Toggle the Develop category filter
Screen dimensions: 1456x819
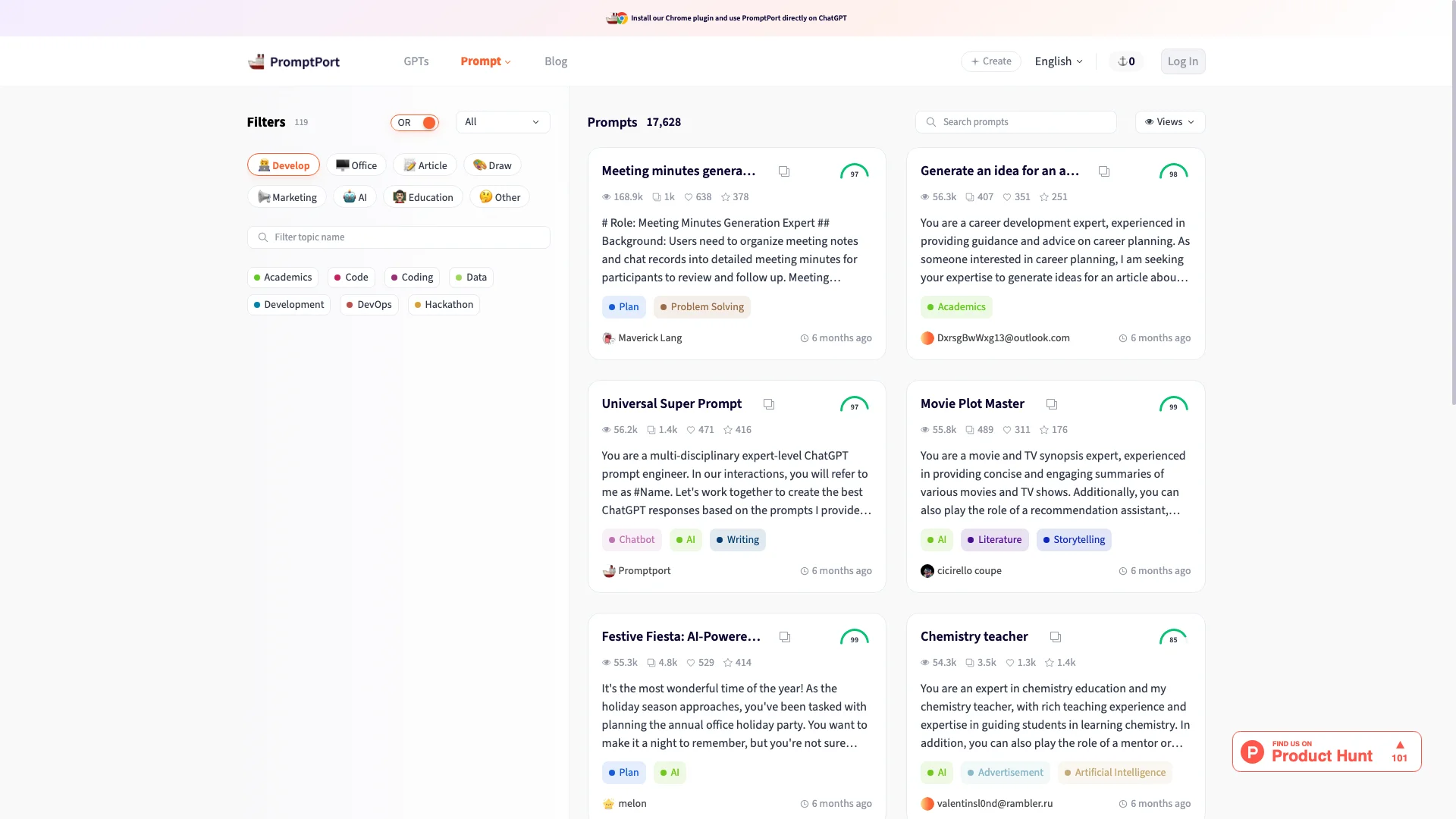click(284, 165)
